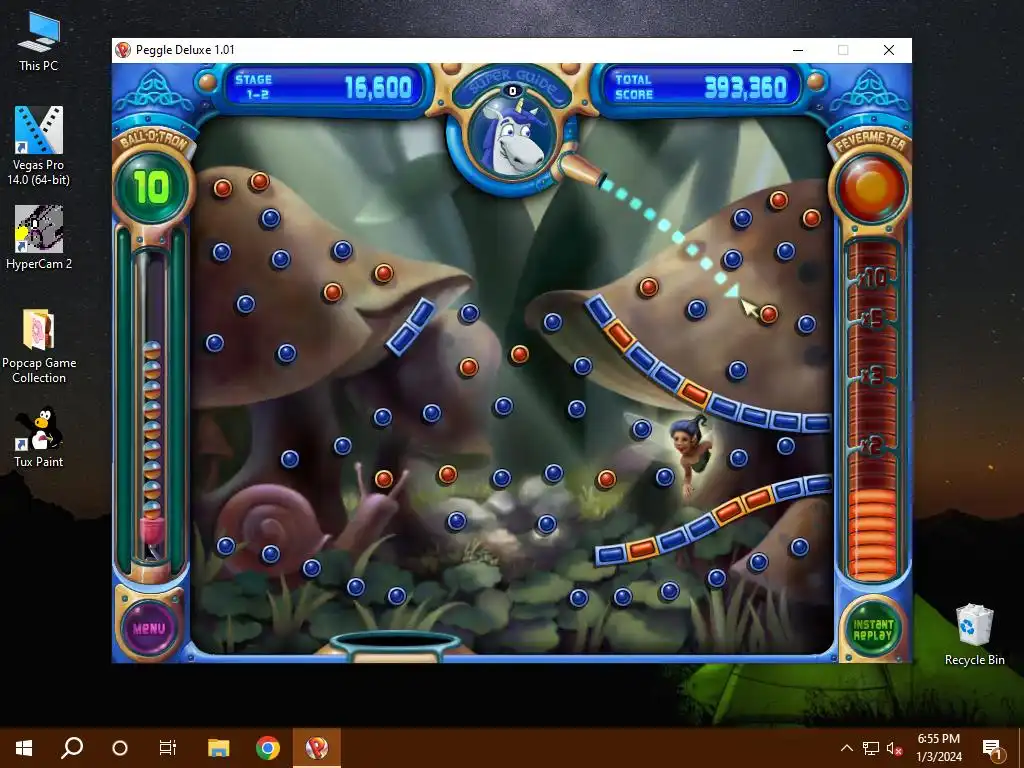Open Google Chrome from taskbar
Screen dimensions: 1024x768
coord(268,748)
